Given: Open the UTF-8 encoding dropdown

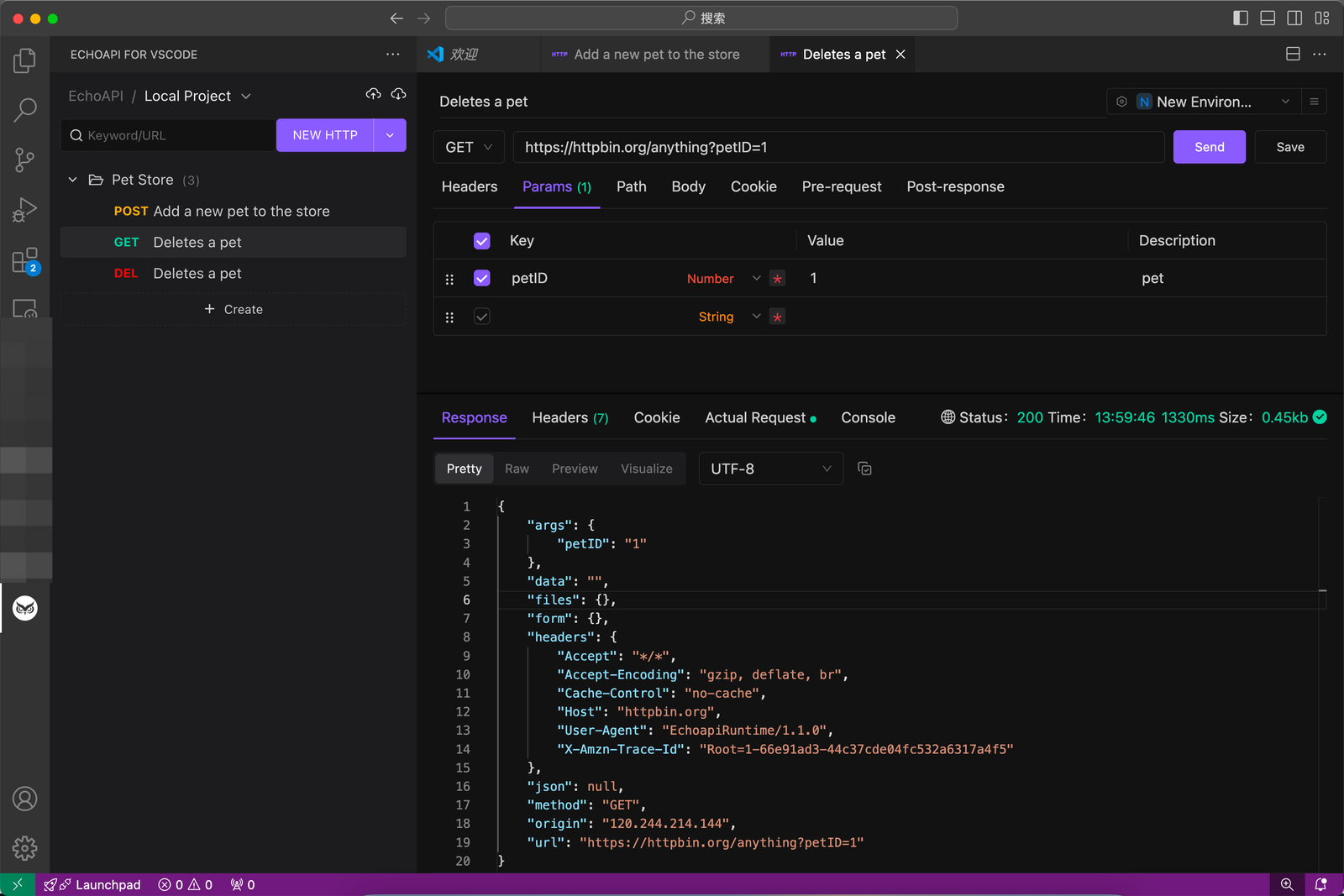Looking at the screenshot, I should tap(769, 469).
